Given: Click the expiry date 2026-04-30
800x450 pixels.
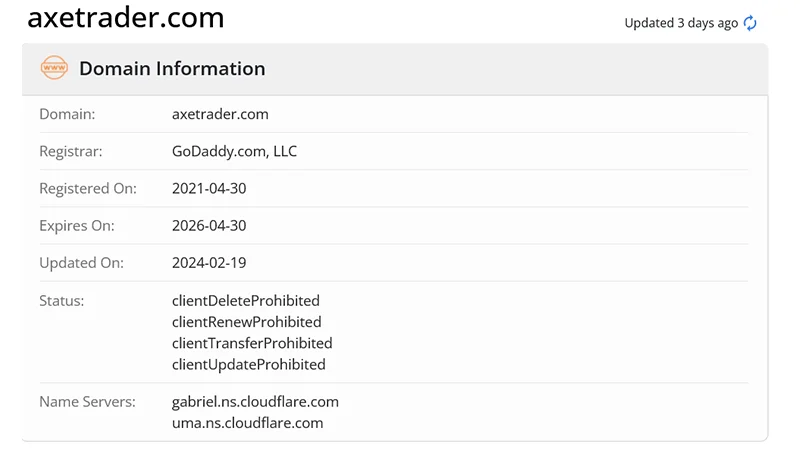Looking at the screenshot, I should (x=209, y=226).
